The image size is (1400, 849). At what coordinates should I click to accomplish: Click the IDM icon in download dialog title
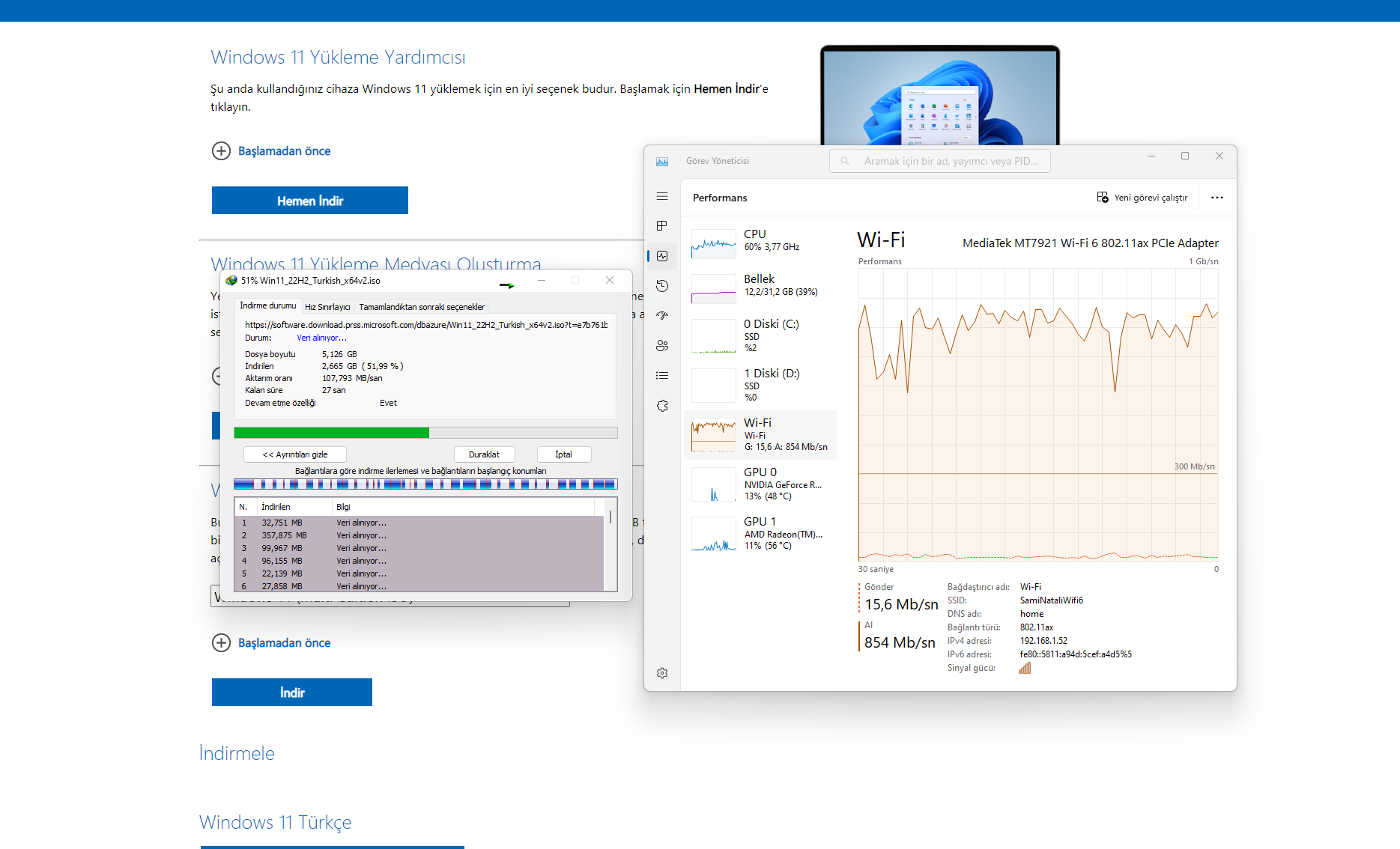click(231, 281)
